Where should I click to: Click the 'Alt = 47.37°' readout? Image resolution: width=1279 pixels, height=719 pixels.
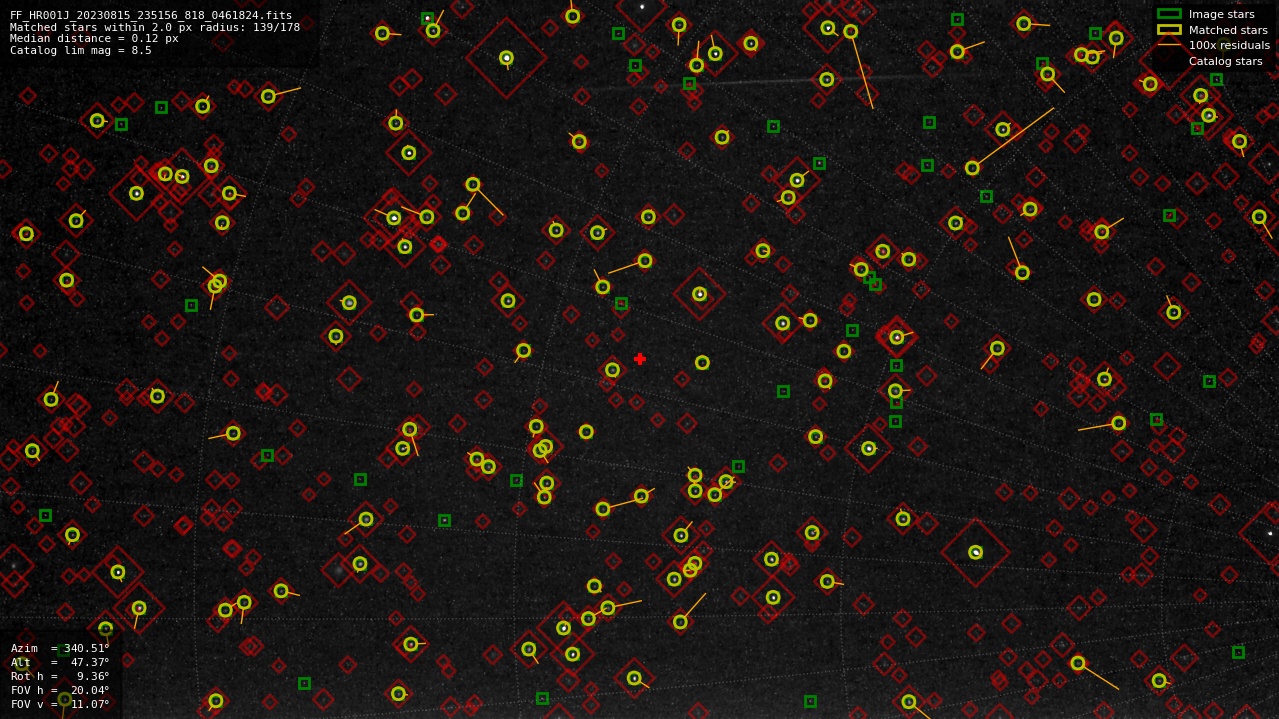coord(60,662)
